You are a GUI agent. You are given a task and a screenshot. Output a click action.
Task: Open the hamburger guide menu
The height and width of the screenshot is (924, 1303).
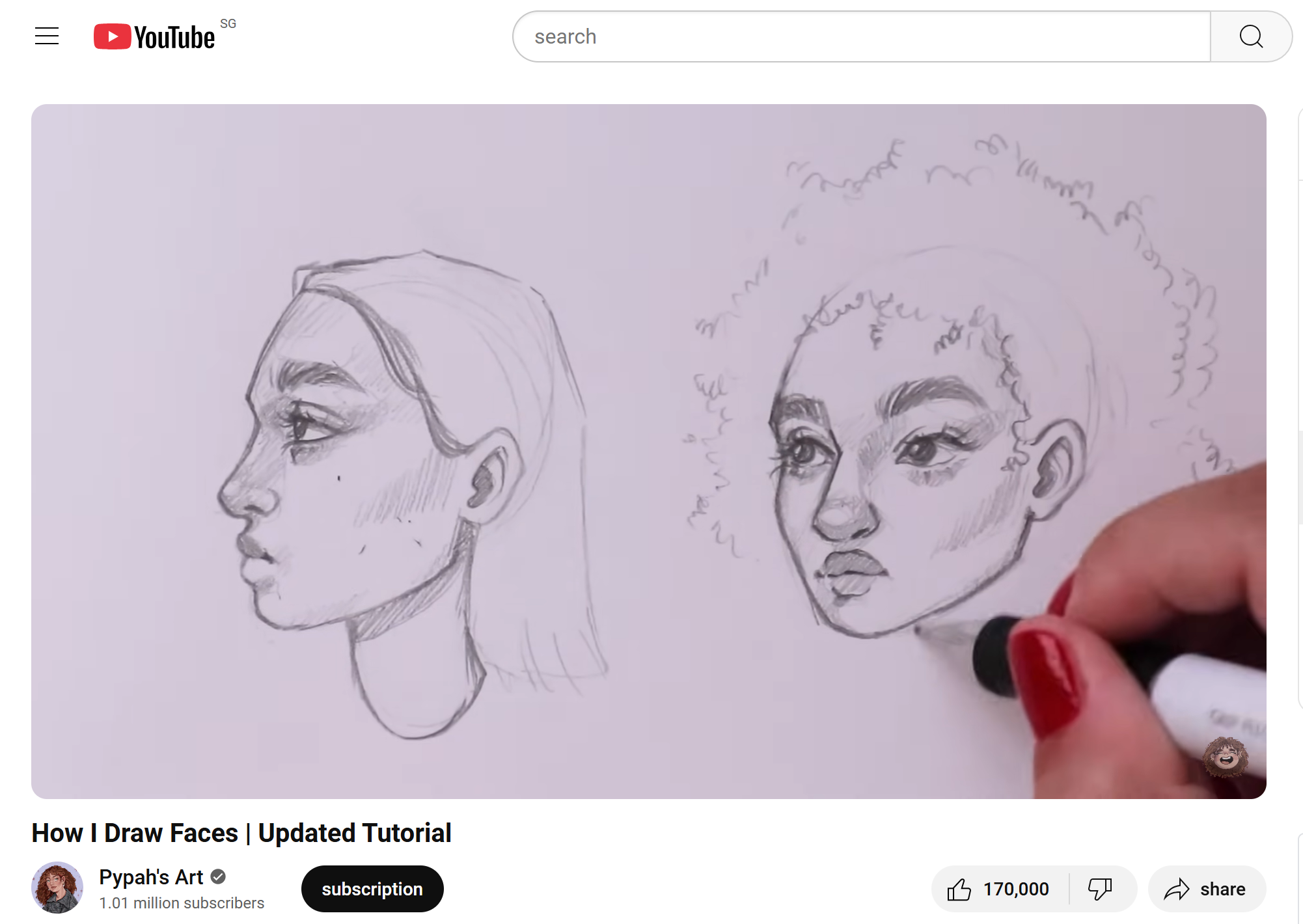(x=47, y=36)
